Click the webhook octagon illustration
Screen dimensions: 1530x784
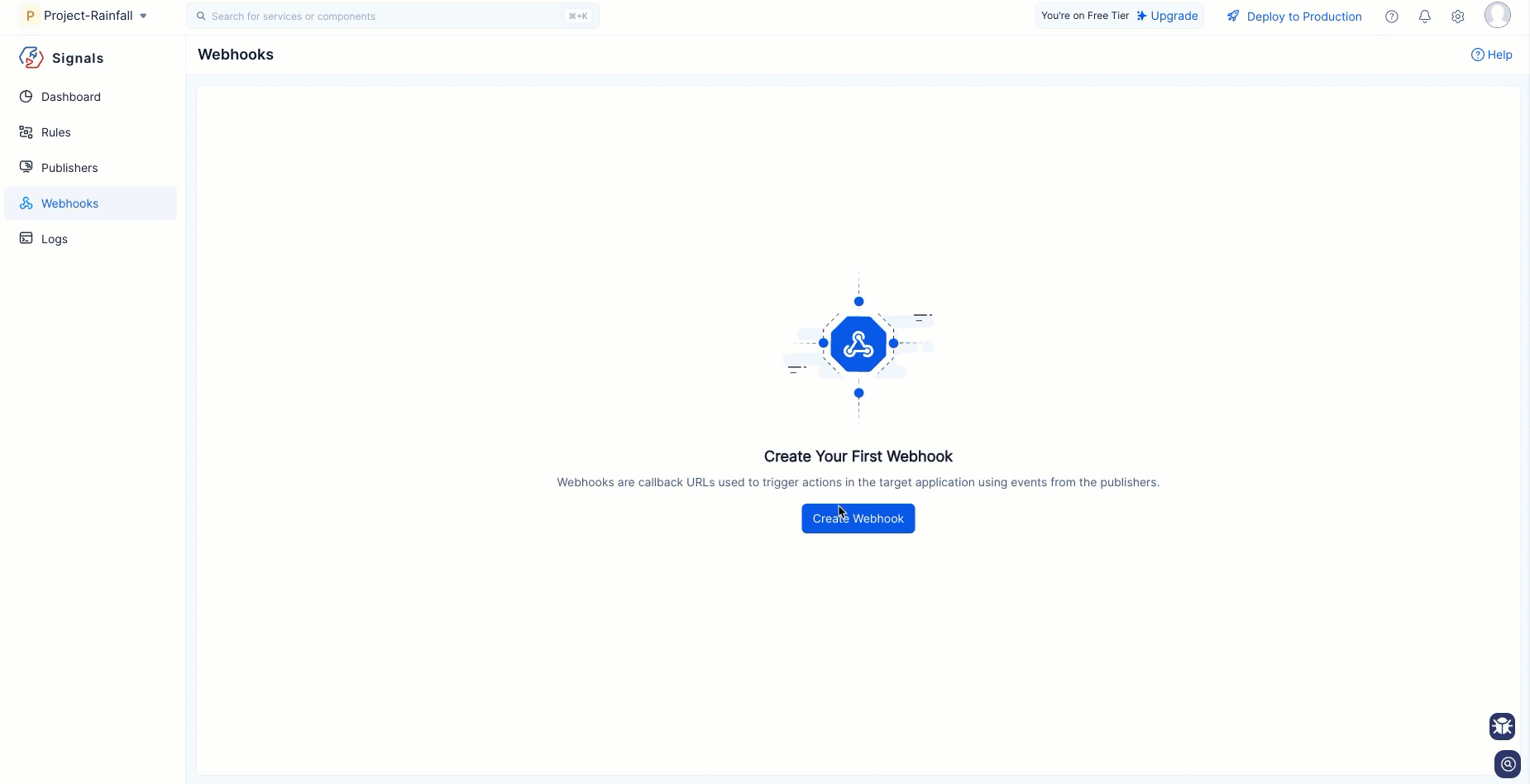[858, 344]
